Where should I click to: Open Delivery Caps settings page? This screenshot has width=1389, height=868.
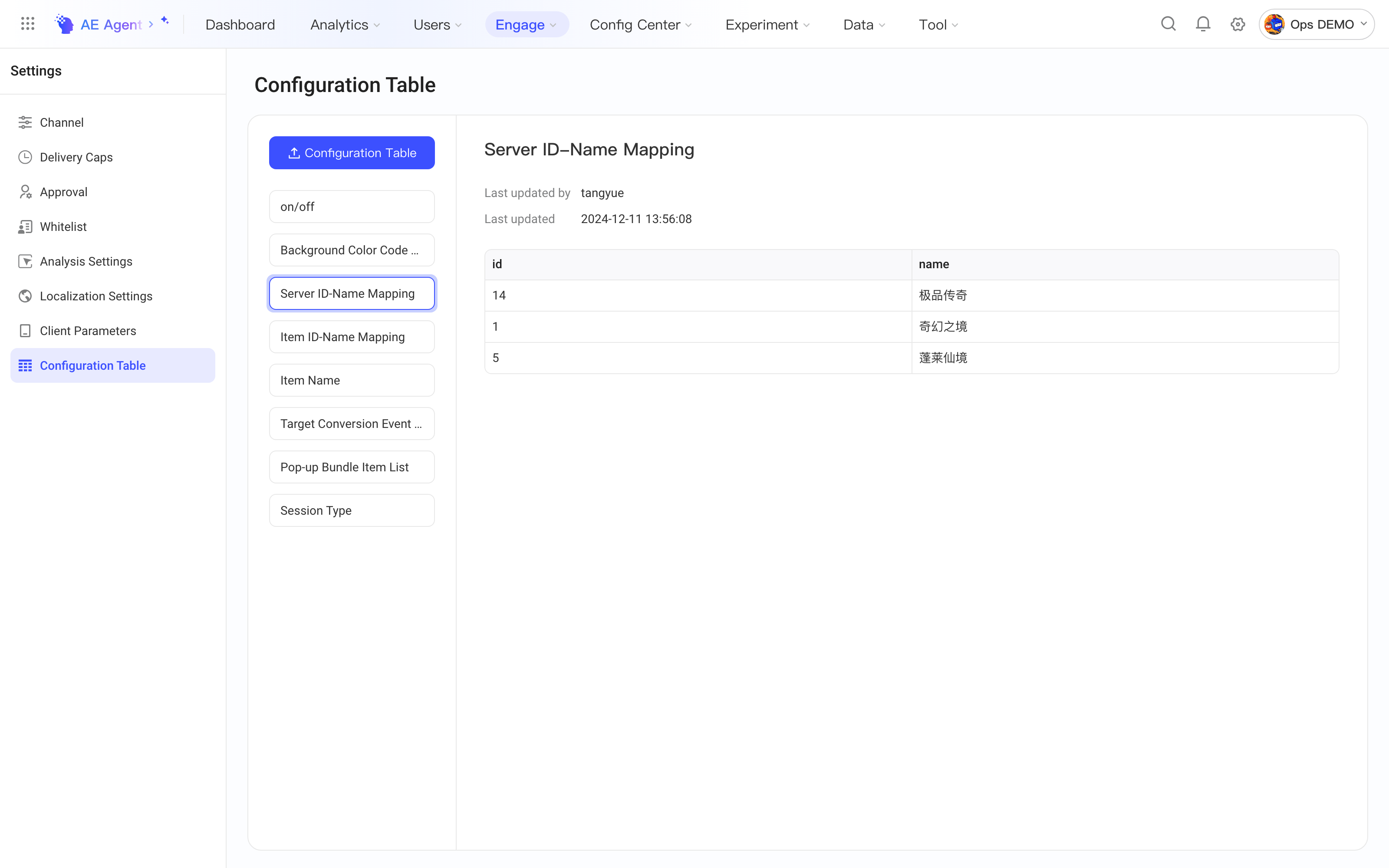point(112,157)
